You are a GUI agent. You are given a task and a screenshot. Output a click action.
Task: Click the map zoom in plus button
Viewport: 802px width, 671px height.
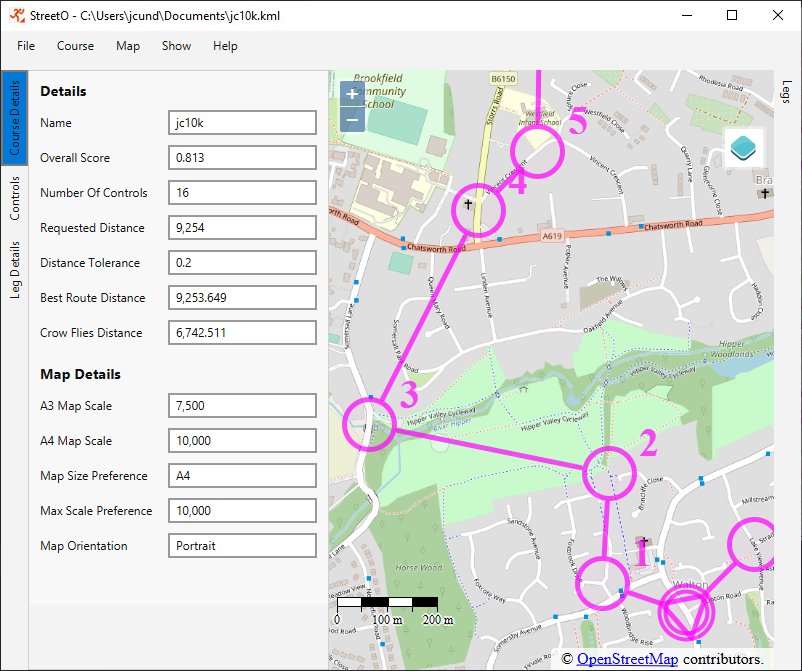tap(351, 94)
